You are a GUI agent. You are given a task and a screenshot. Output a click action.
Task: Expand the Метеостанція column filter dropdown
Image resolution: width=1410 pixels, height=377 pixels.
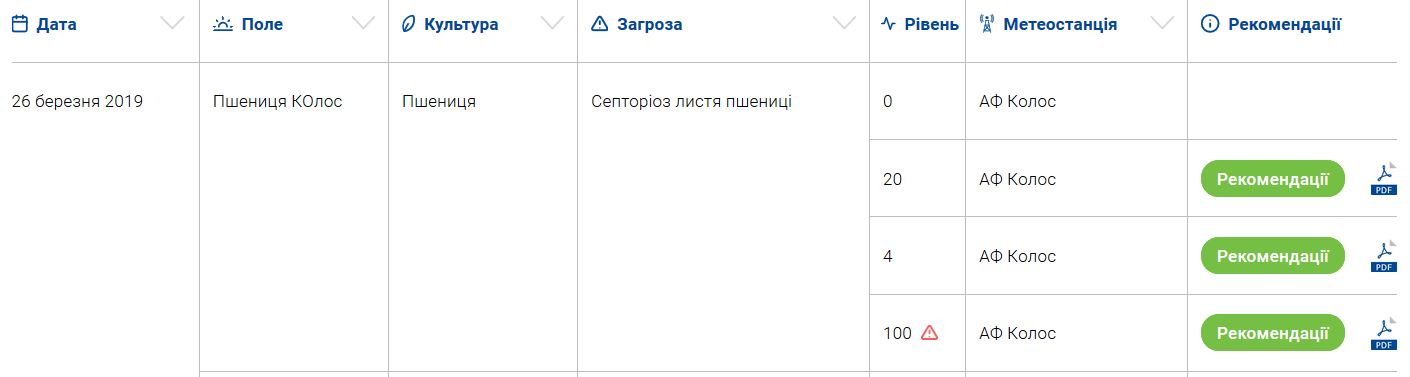click(x=1162, y=24)
